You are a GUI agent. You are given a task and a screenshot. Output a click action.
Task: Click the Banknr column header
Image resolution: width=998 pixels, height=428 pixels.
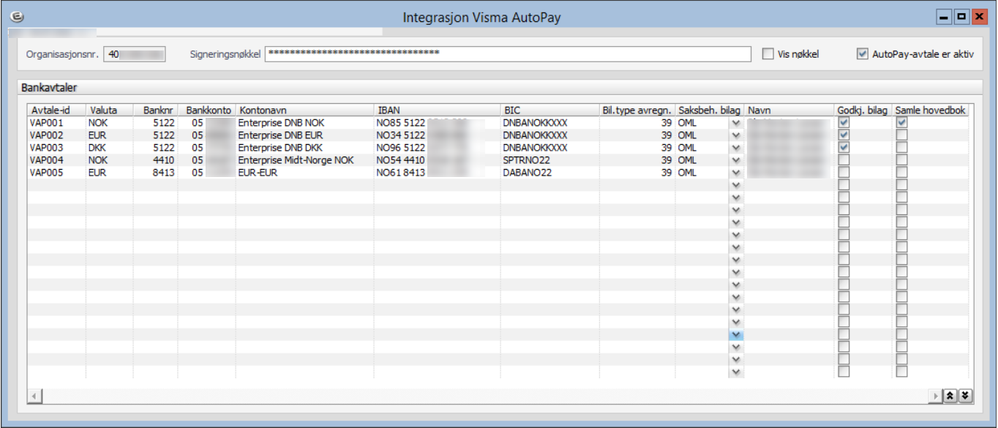pyautogui.click(x=155, y=110)
